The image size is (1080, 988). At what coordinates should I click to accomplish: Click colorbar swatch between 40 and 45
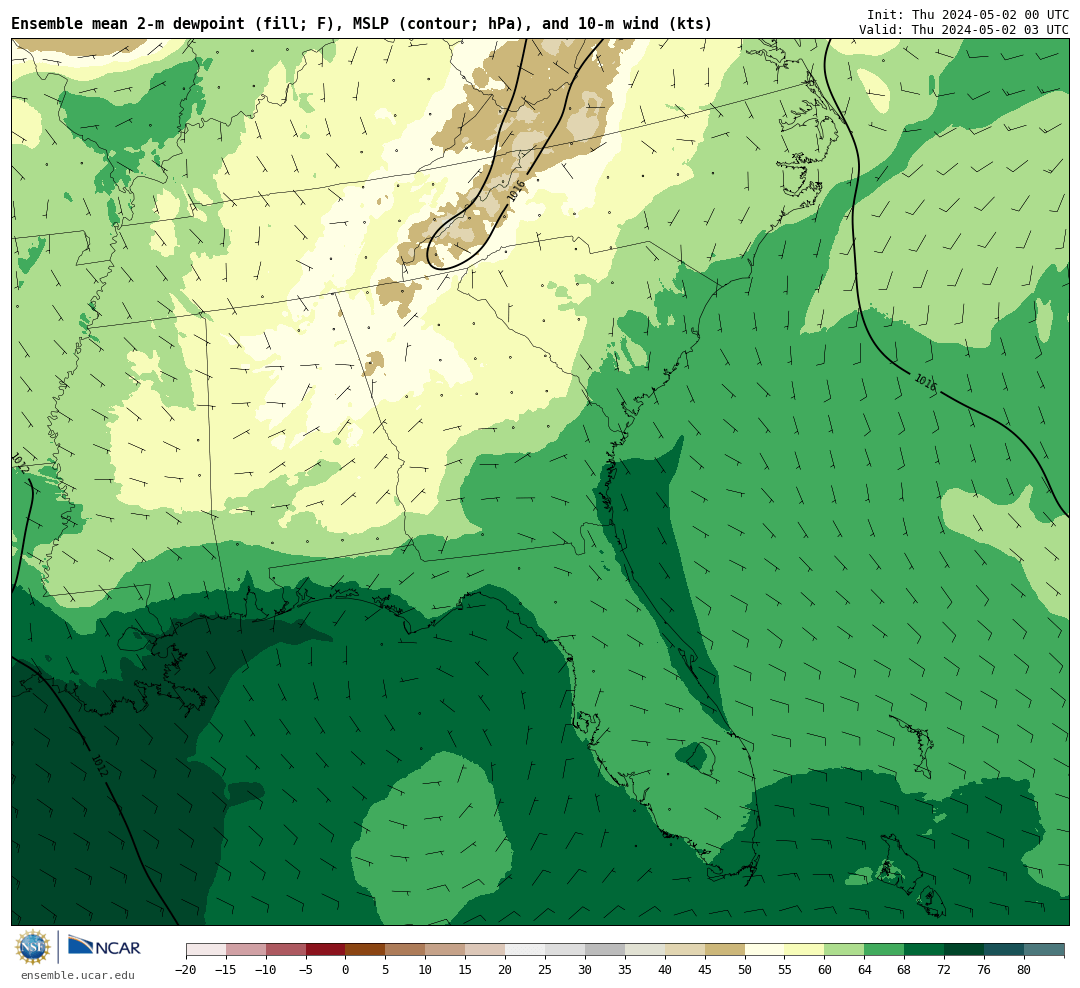click(x=685, y=950)
